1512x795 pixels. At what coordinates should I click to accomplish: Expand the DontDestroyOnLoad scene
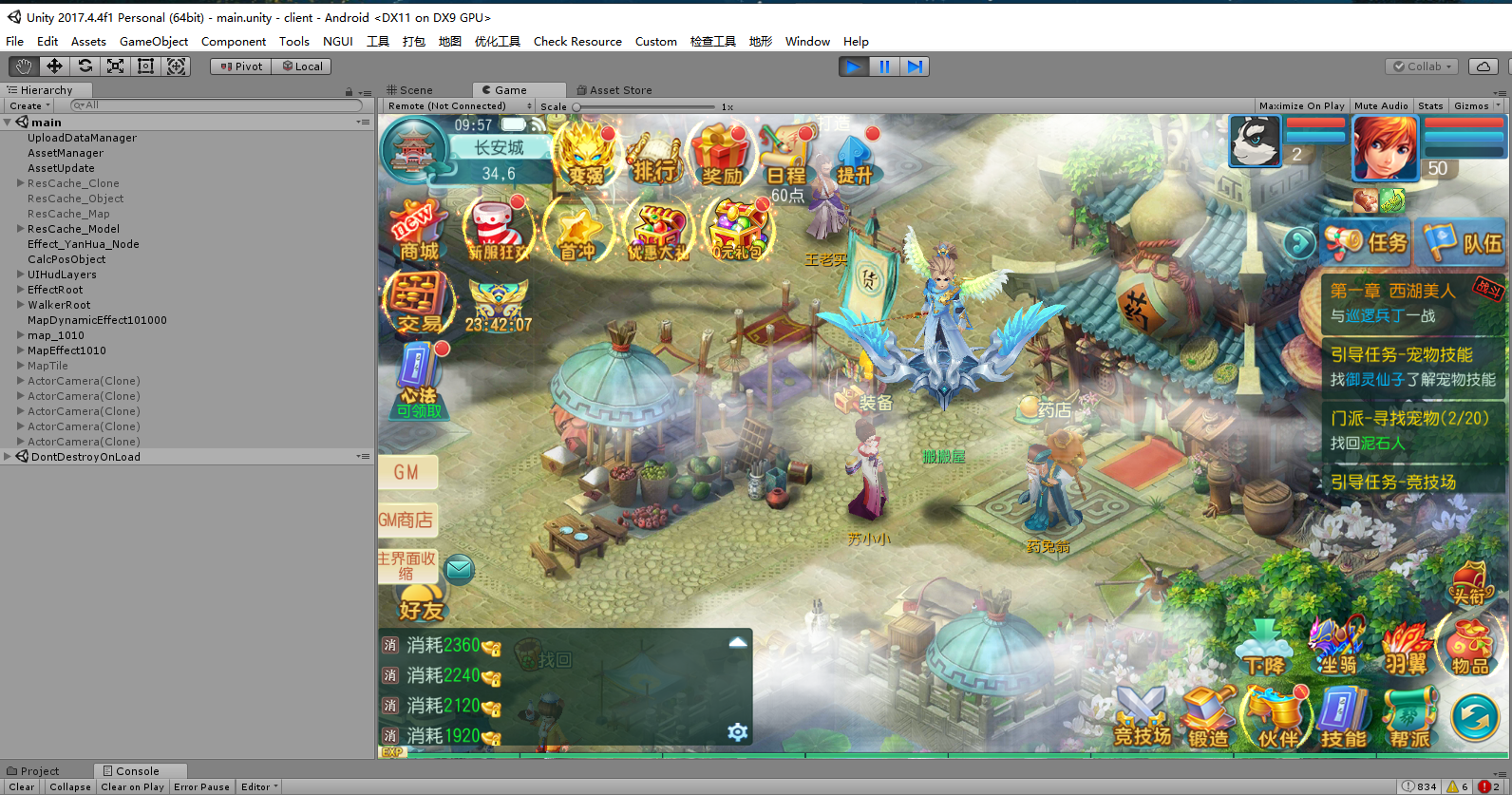(8, 457)
